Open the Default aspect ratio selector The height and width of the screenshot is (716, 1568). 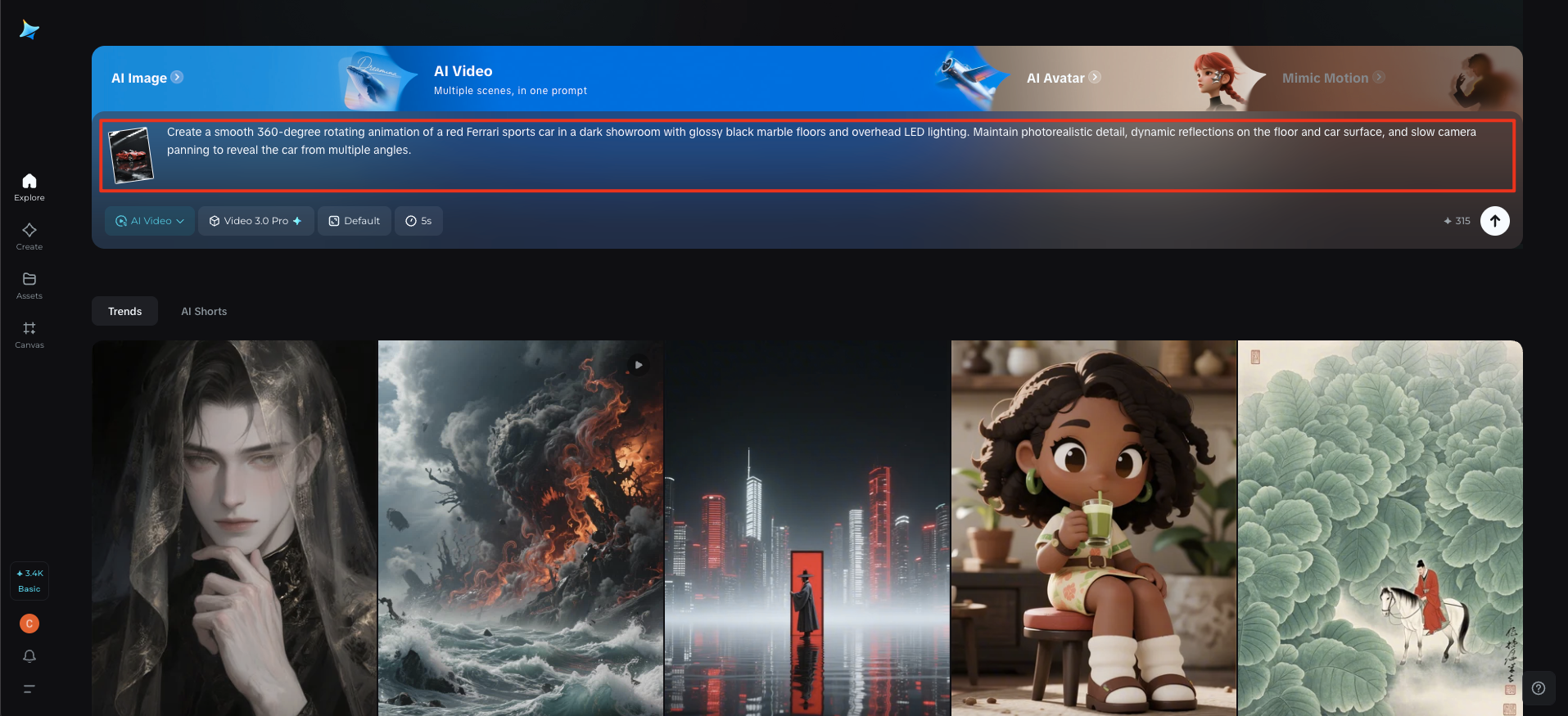pyautogui.click(x=355, y=221)
